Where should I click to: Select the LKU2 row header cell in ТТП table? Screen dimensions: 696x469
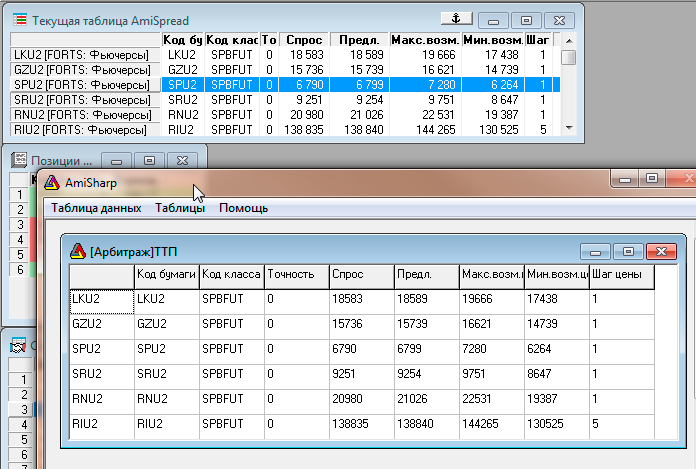point(102,302)
